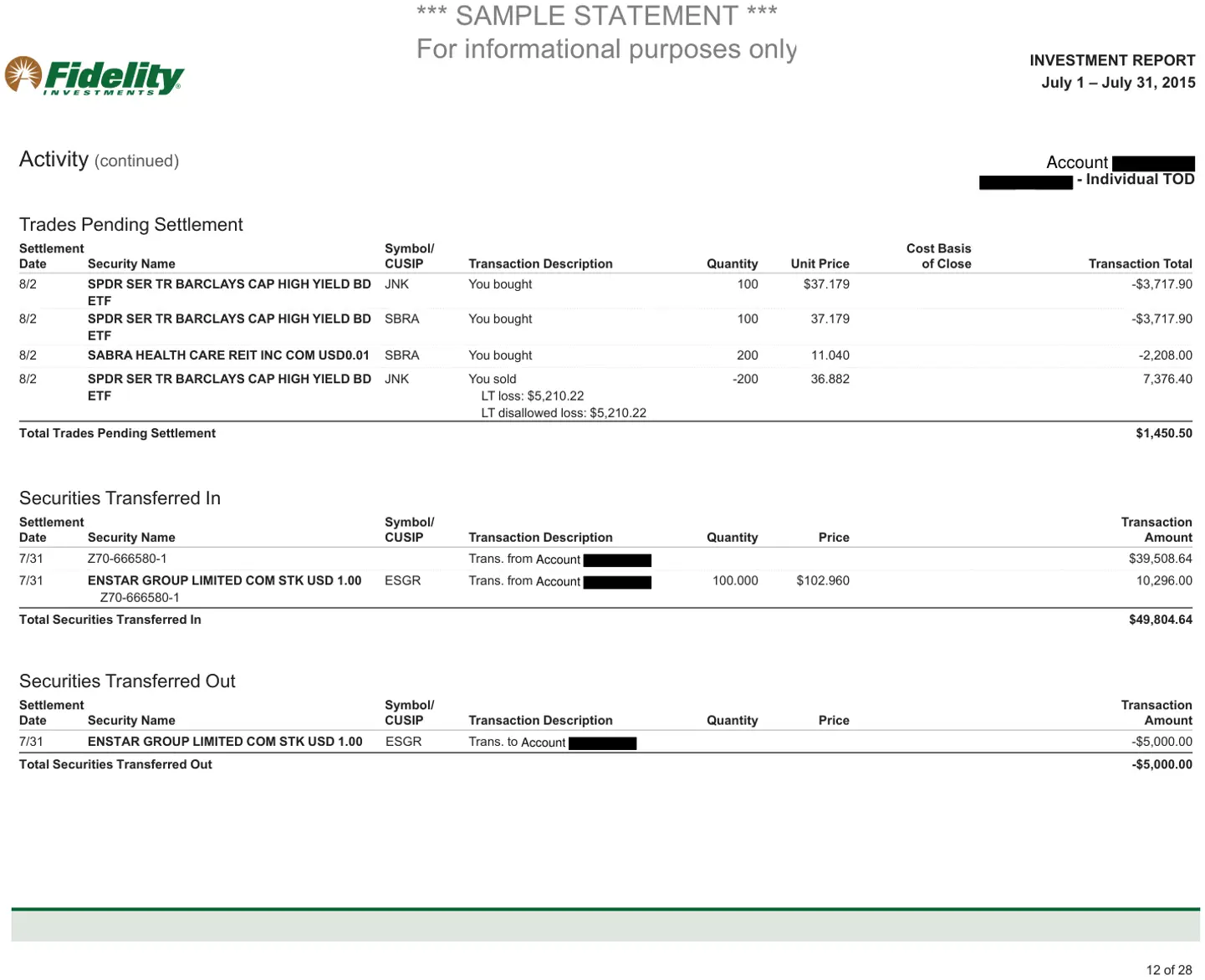Click the Activity (continued) heading
Image resolution: width=1205 pixels, height=980 pixels.
99,160
